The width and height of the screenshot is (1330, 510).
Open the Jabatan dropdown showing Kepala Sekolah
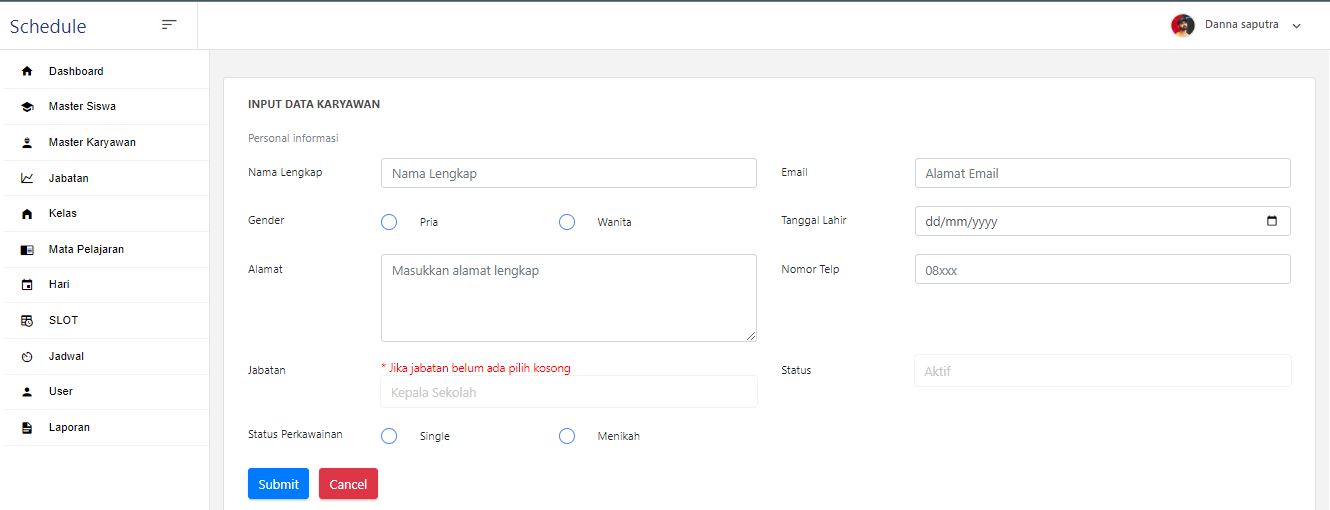[x=568, y=392]
